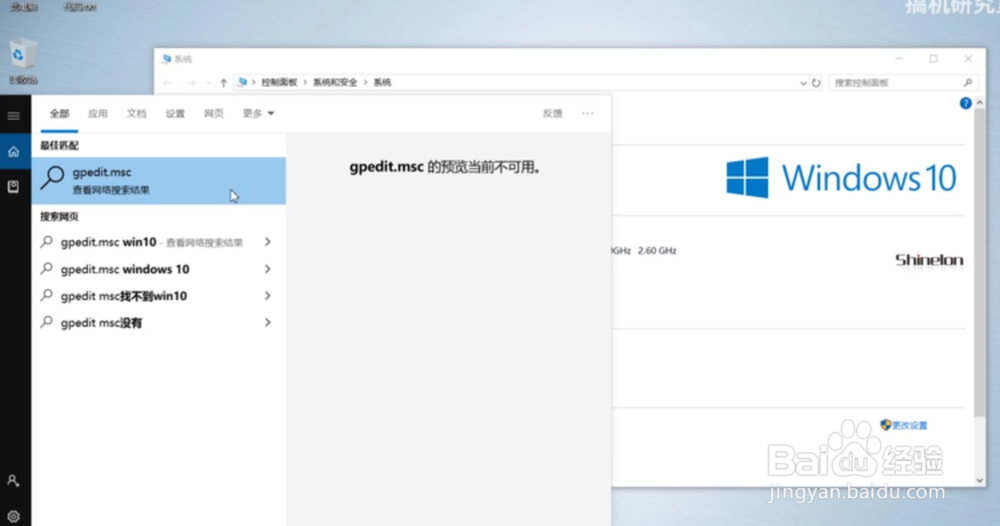Click the System window vertical scrollbar thumb
The width and height of the screenshot is (1000, 526).
click(x=980, y=263)
